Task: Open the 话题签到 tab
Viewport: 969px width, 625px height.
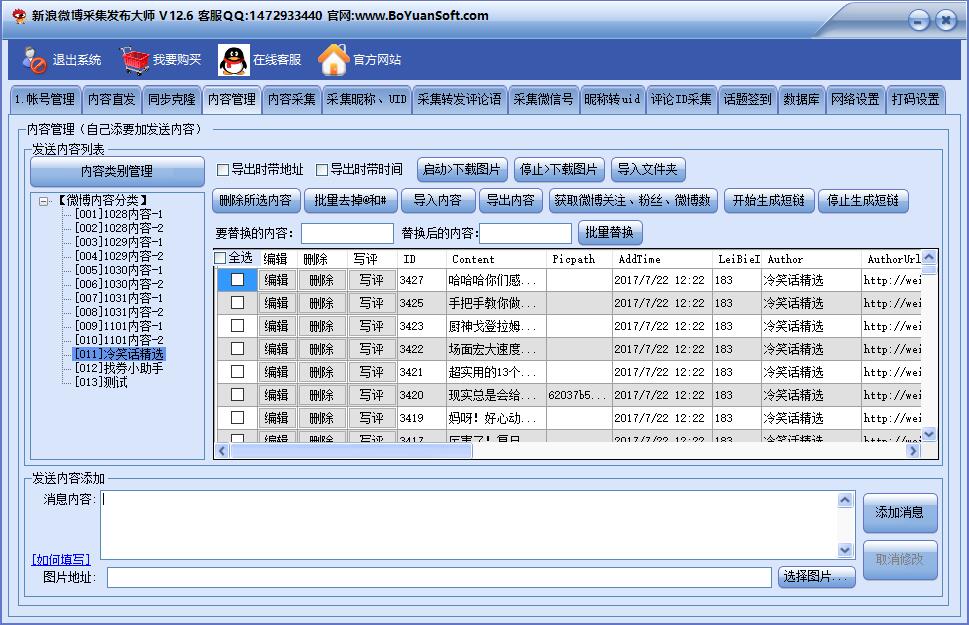Action: (x=747, y=100)
